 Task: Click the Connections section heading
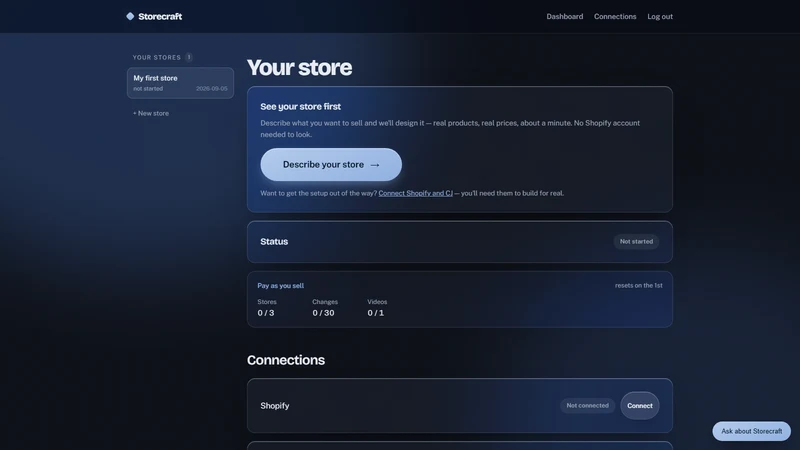point(286,360)
